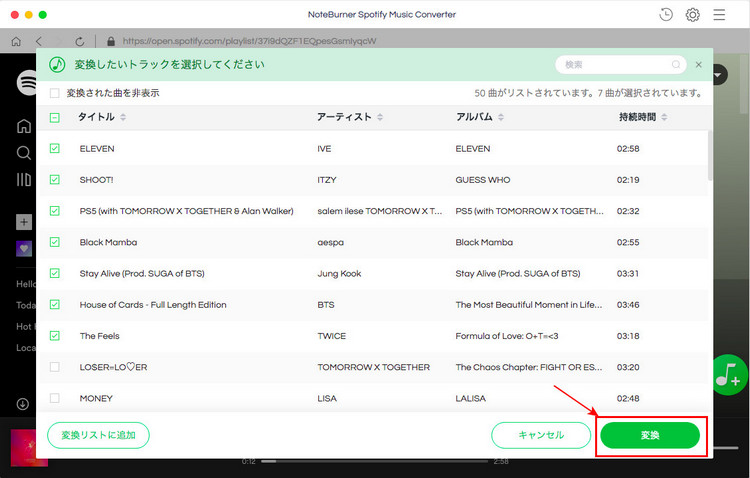Open the Spotify profile dropdown arrow
Image resolution: width=750 pixels, height=478 pixels.
pyautogui.click(x=719, y=75)
